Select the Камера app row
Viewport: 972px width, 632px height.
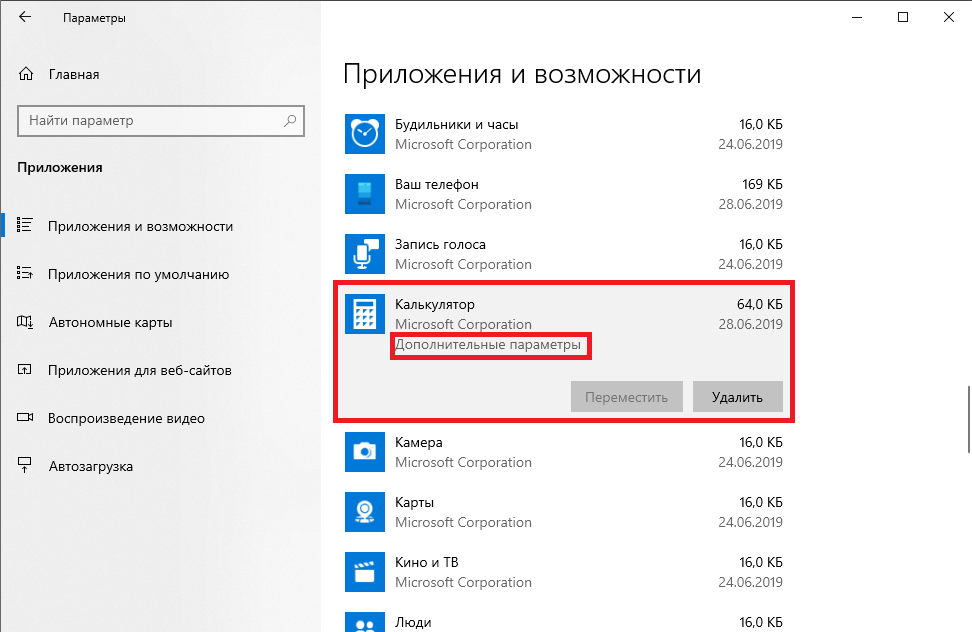pos(563,452)
